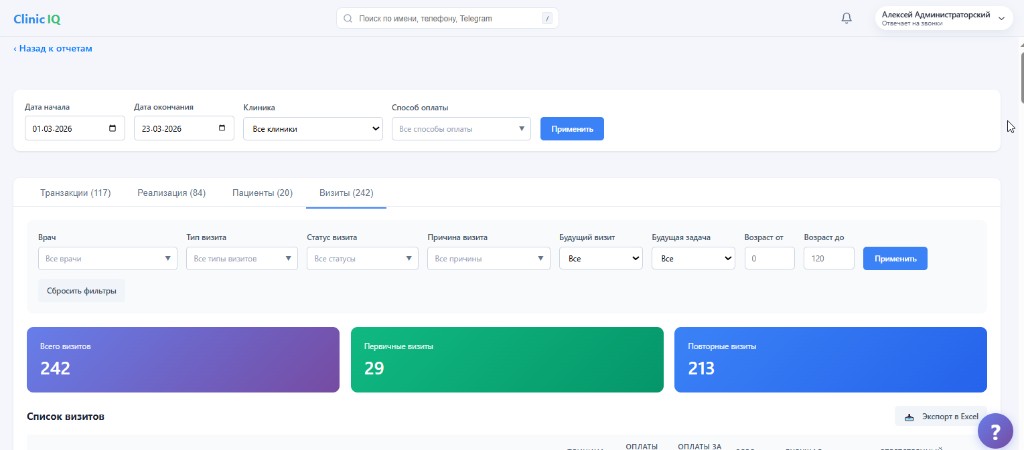The height and width of the screenshot is (450, 1024).
Task: Select the Визиты (242) tab
Action: [x=346, y=193]
